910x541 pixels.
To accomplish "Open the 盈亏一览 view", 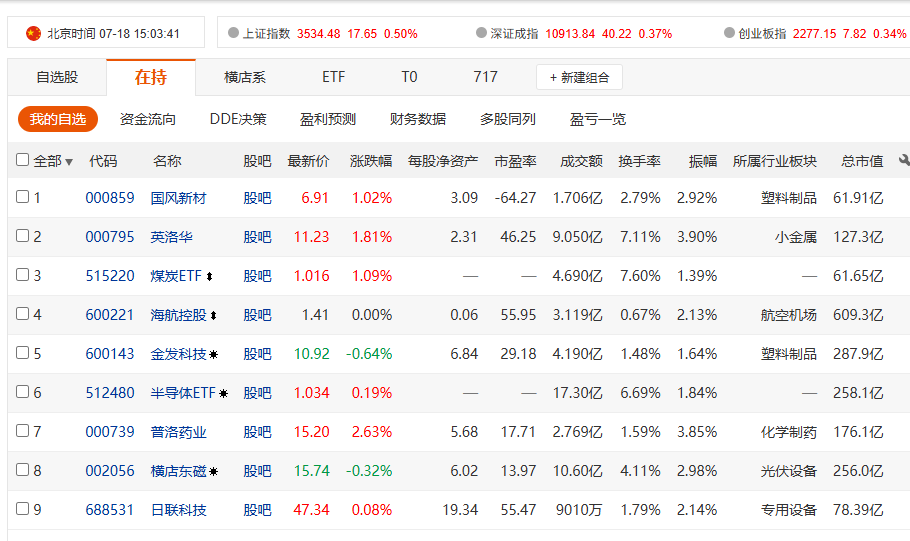I will pyautogui.click(x=598, y=119).
